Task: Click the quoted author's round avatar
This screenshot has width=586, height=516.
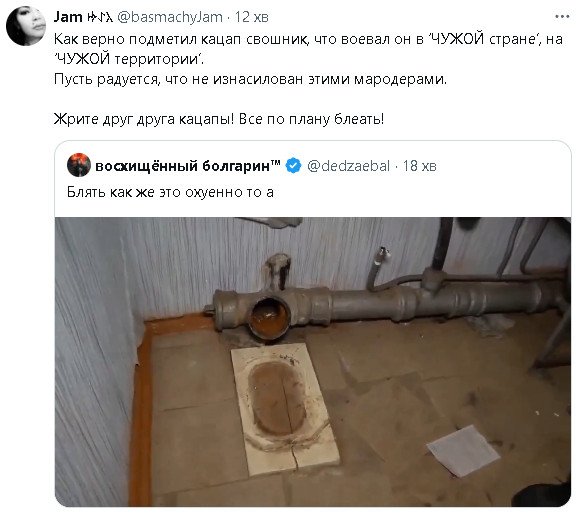Action: (79, 165)
